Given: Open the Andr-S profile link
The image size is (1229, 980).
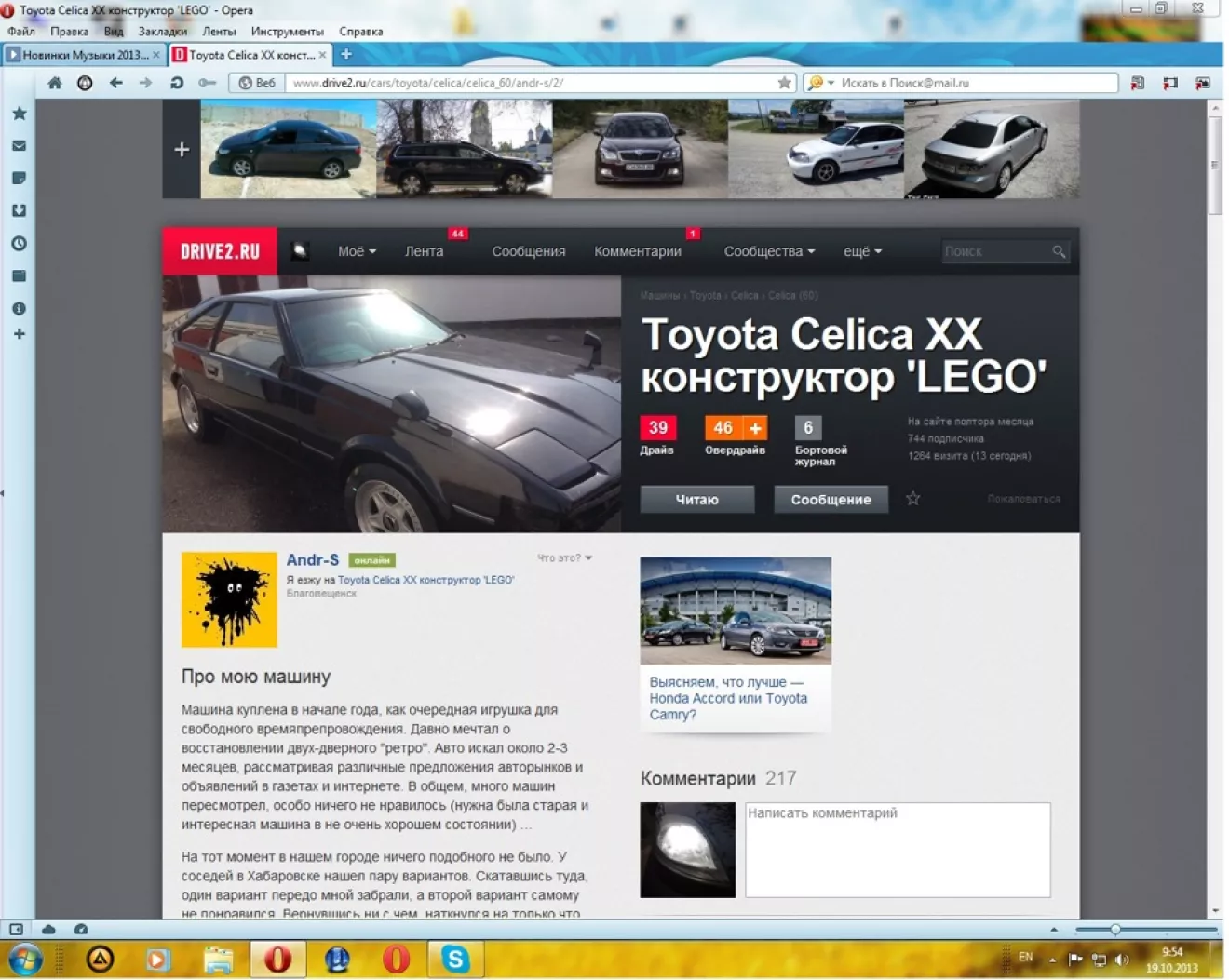Looking at the screenshot, I should pos(312,559).
